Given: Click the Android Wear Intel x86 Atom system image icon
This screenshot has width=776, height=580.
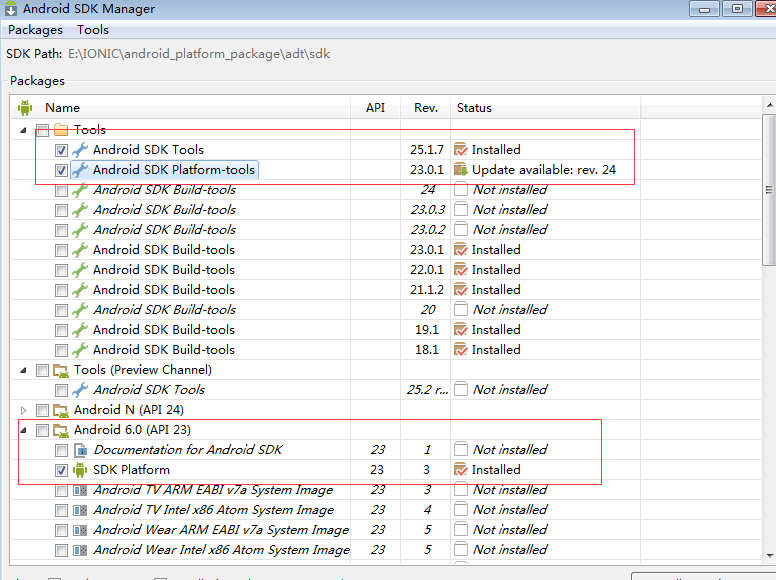Looking at the screenshot, I should (80, 550).
